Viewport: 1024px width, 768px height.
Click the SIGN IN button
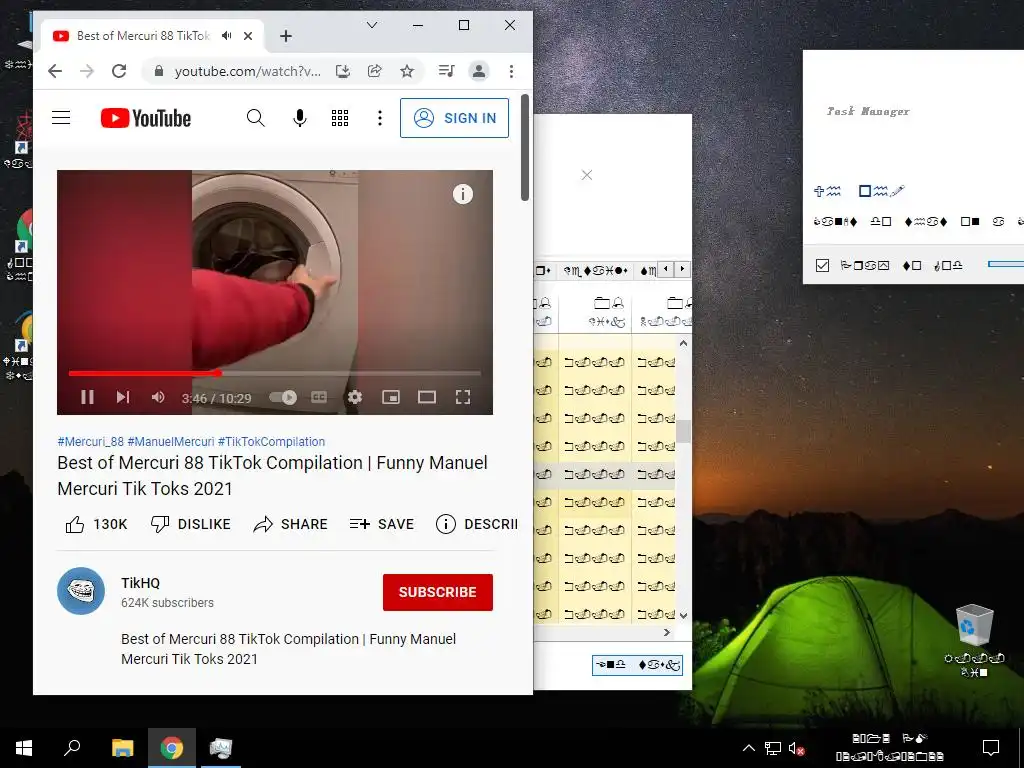[x=455, y=118]
